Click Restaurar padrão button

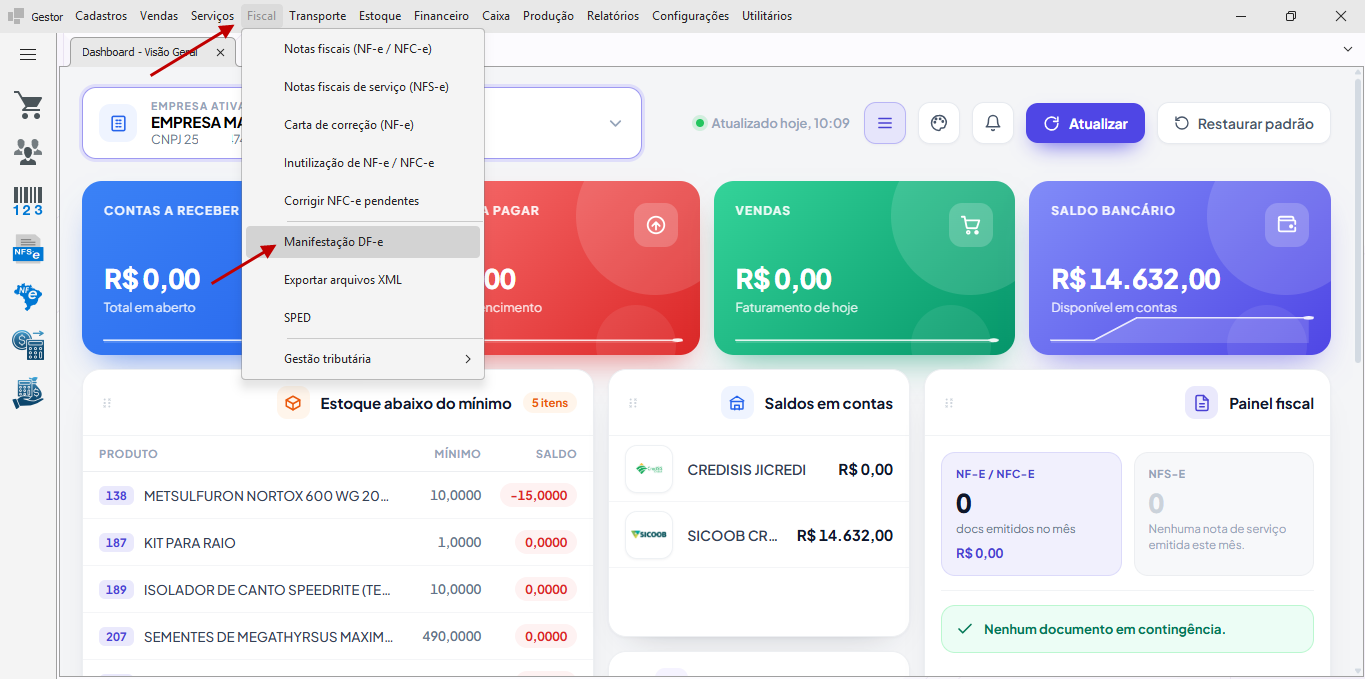1244,123
